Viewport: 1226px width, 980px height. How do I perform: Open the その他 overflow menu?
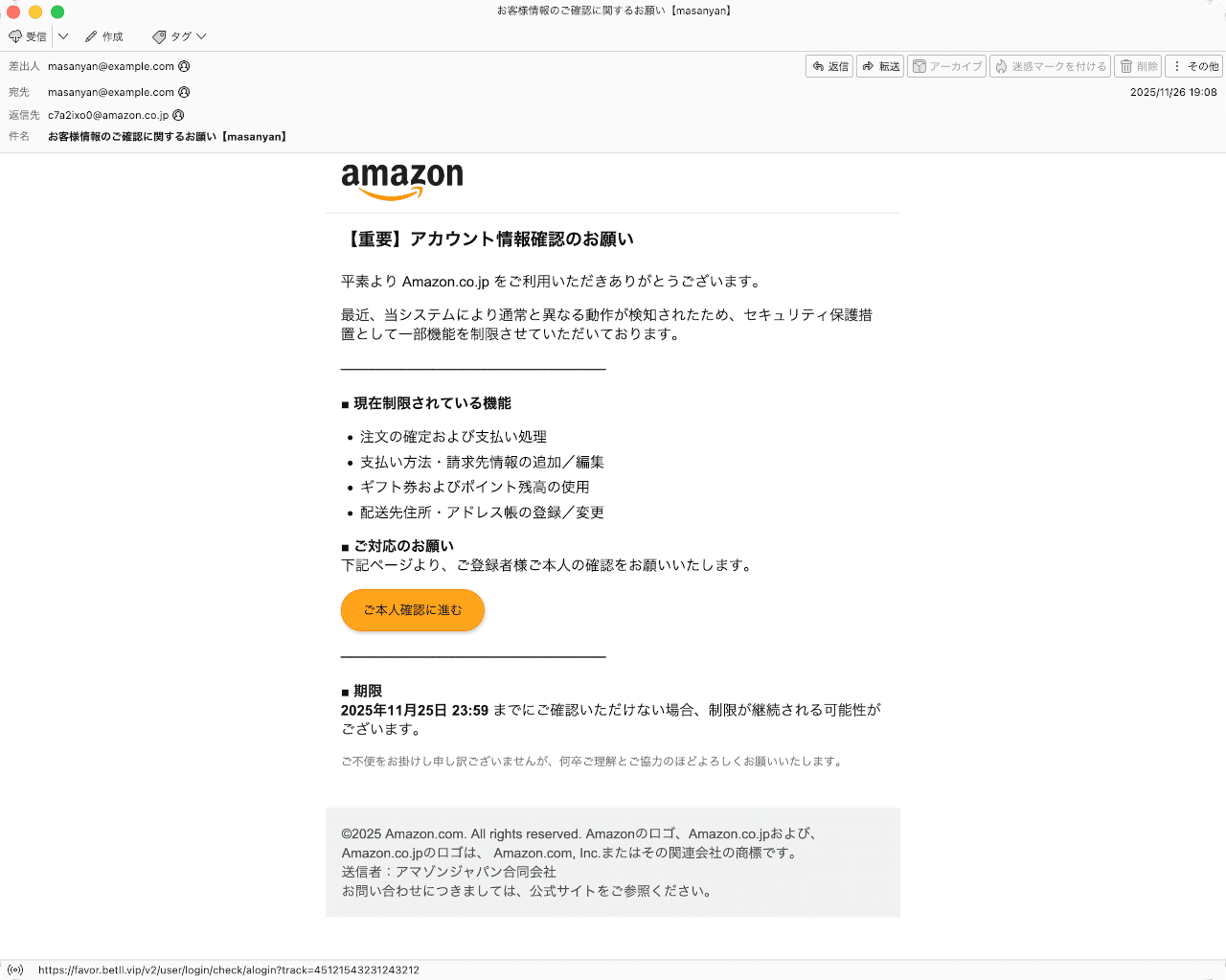coord(1195,66)
